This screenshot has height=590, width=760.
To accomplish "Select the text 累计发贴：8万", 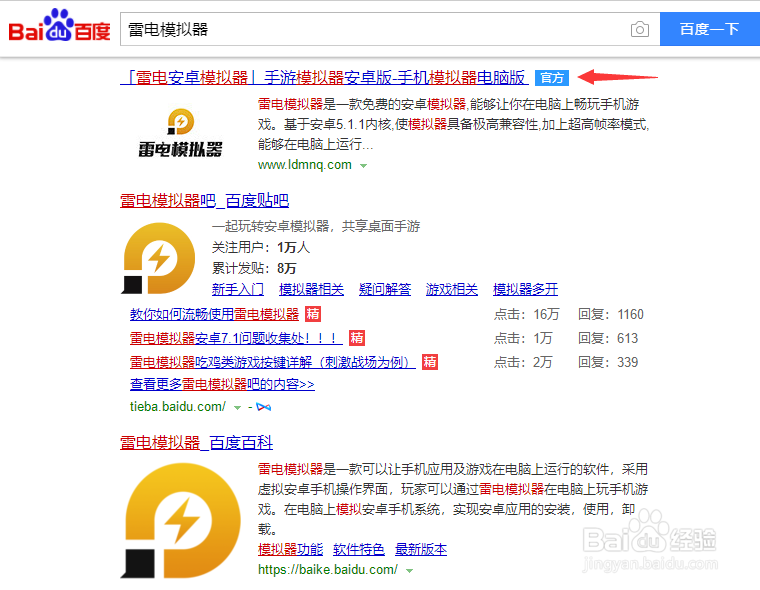I will pos(254,268).
